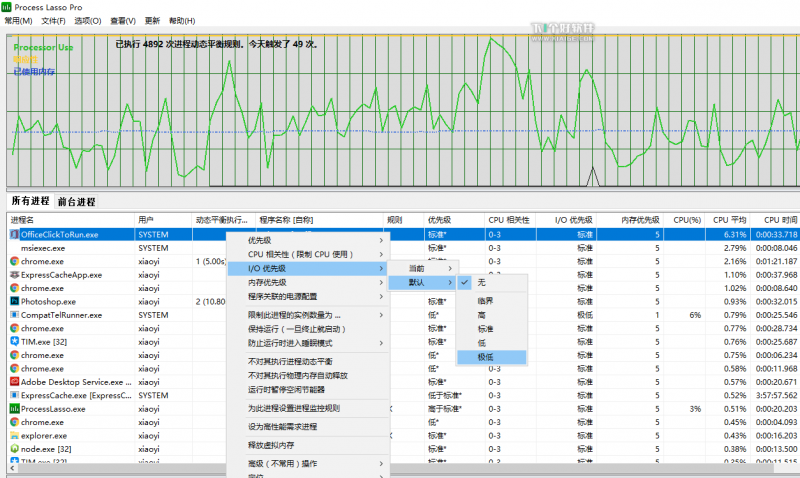Click the node.exe process icon
The height and width of the screenshot is (478, 800).
(x=14, y=449)
